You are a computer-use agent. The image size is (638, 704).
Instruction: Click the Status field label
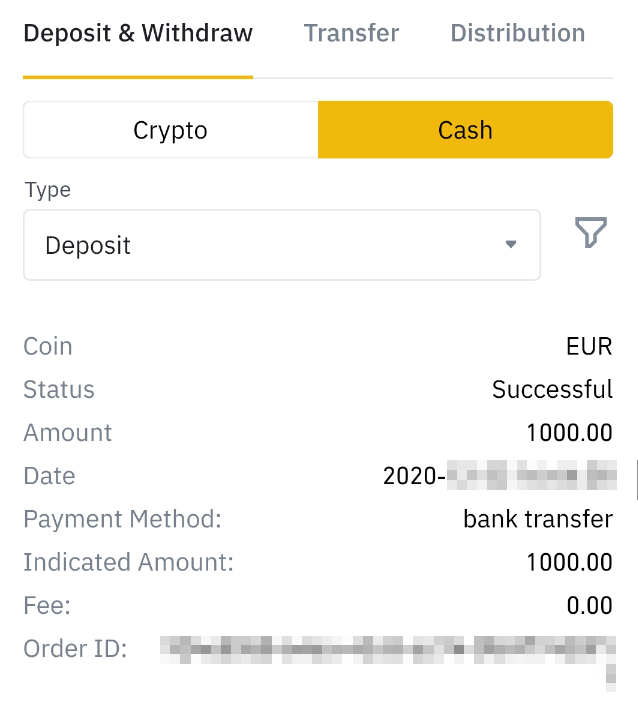click(x=59, y=390)
